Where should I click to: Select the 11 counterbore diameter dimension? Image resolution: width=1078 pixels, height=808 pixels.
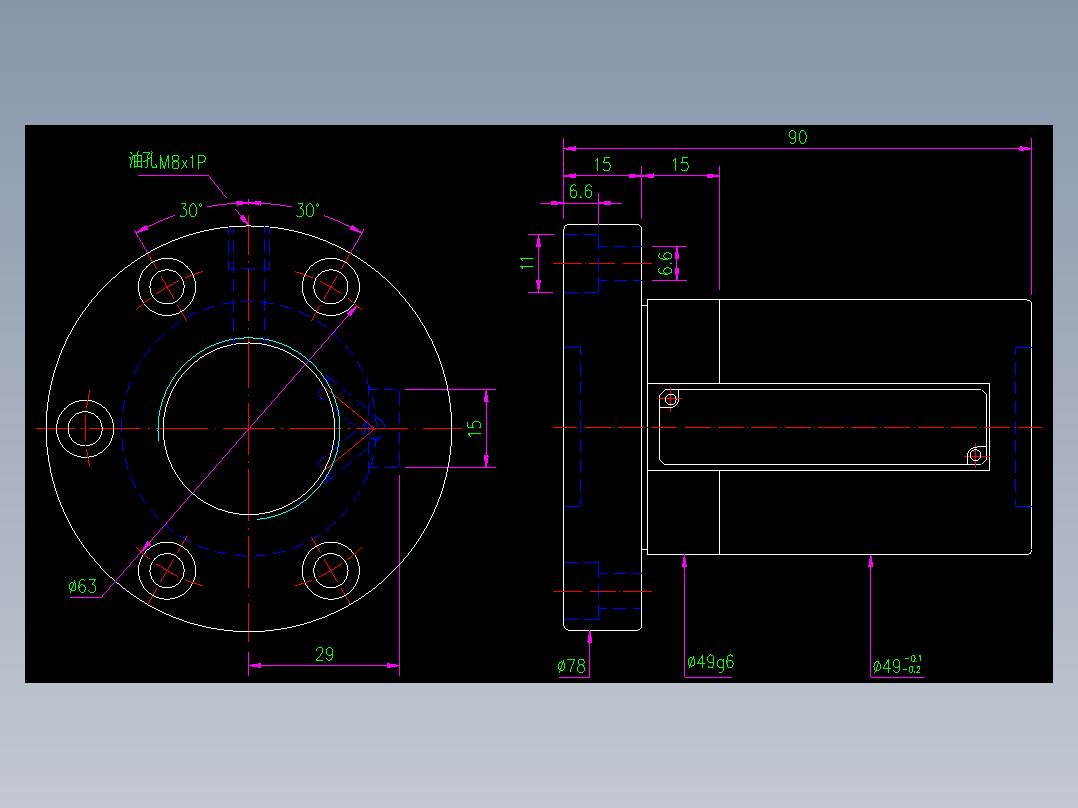tap(527, 263)
